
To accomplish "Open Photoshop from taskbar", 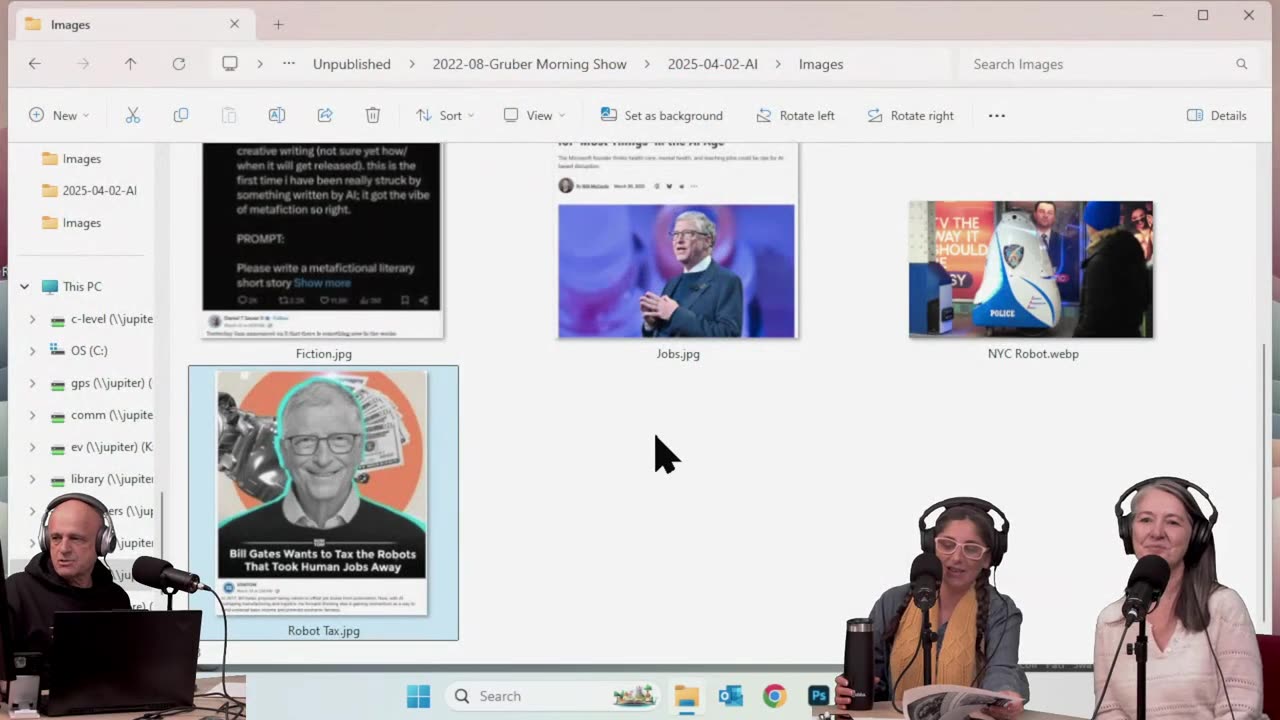I will click(x=818, y=696).
